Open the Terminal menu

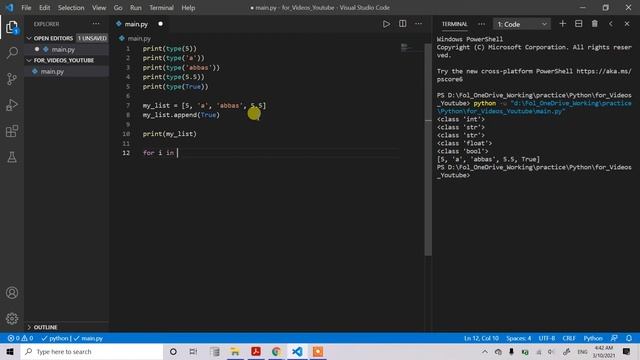point(161,7)
